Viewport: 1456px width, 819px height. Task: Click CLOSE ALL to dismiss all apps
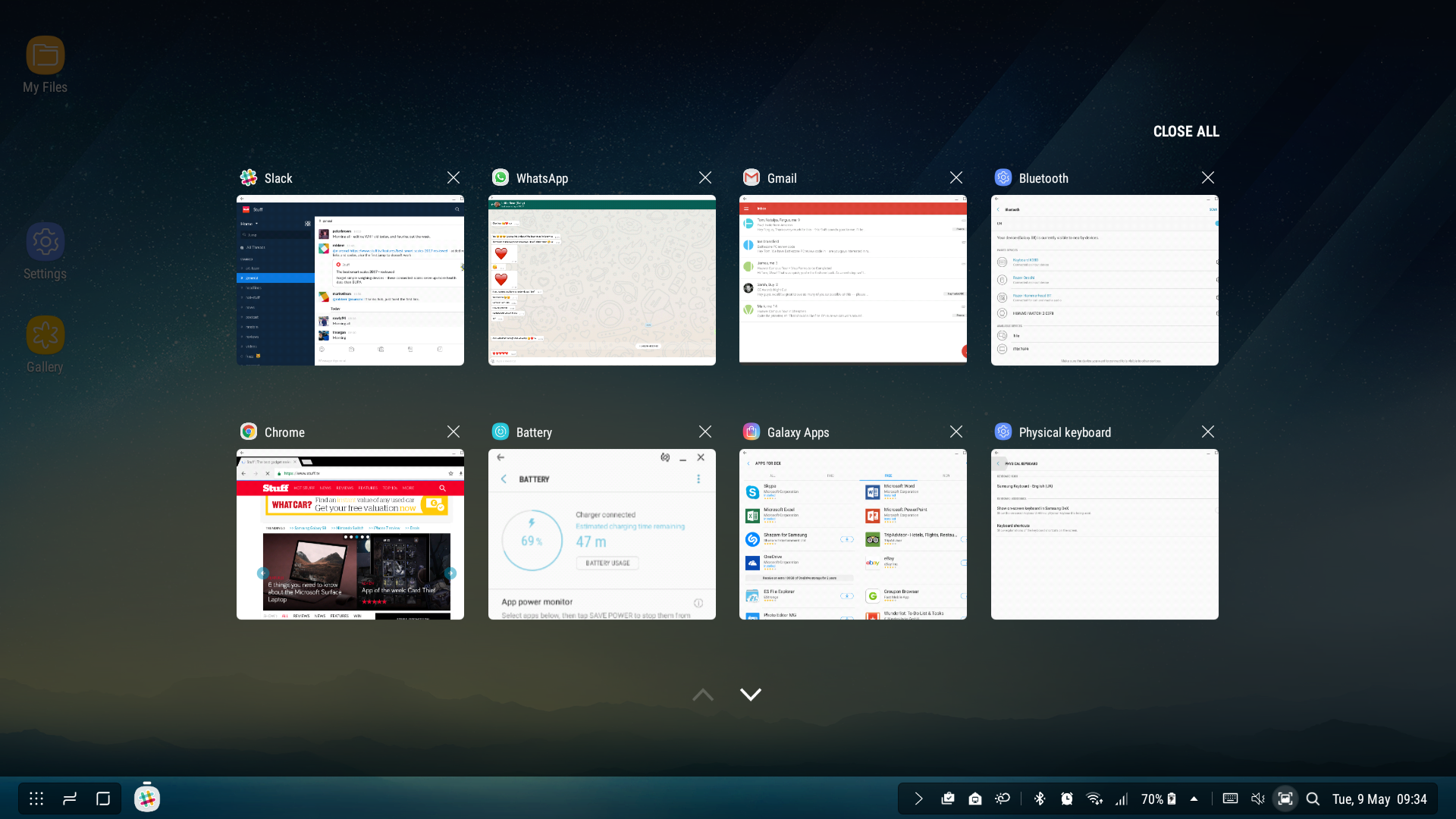coord(1186,131)
